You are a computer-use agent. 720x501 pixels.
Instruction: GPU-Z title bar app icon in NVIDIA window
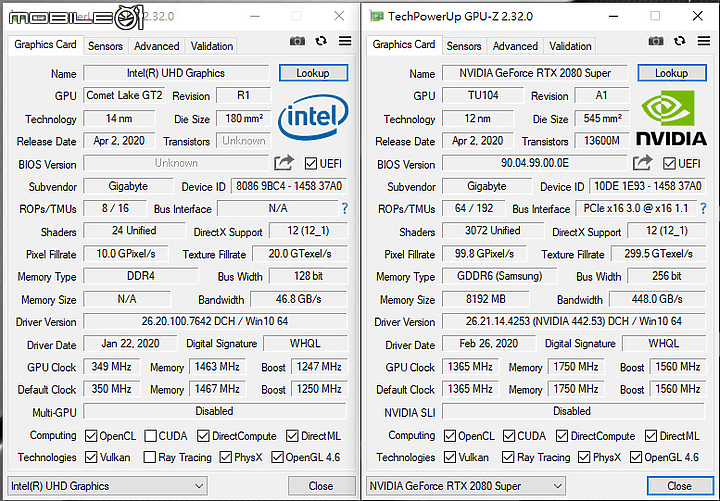point(377,17)
